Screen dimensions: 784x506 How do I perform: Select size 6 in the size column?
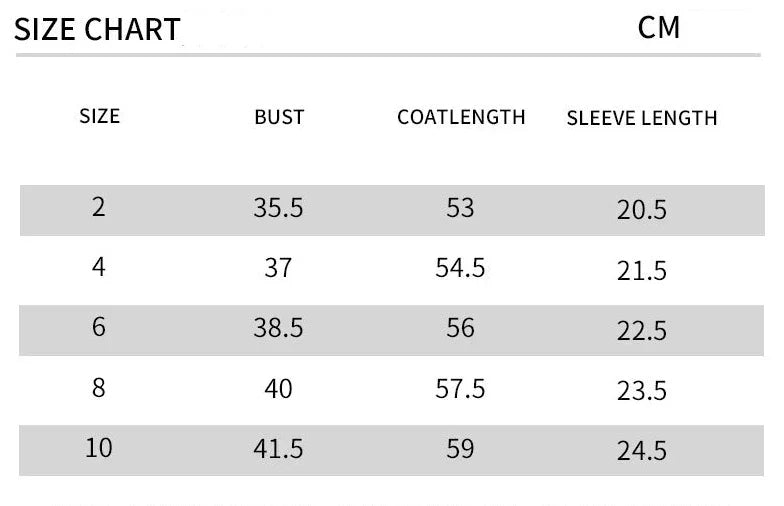pyautogui.click(x=98, y=328)
